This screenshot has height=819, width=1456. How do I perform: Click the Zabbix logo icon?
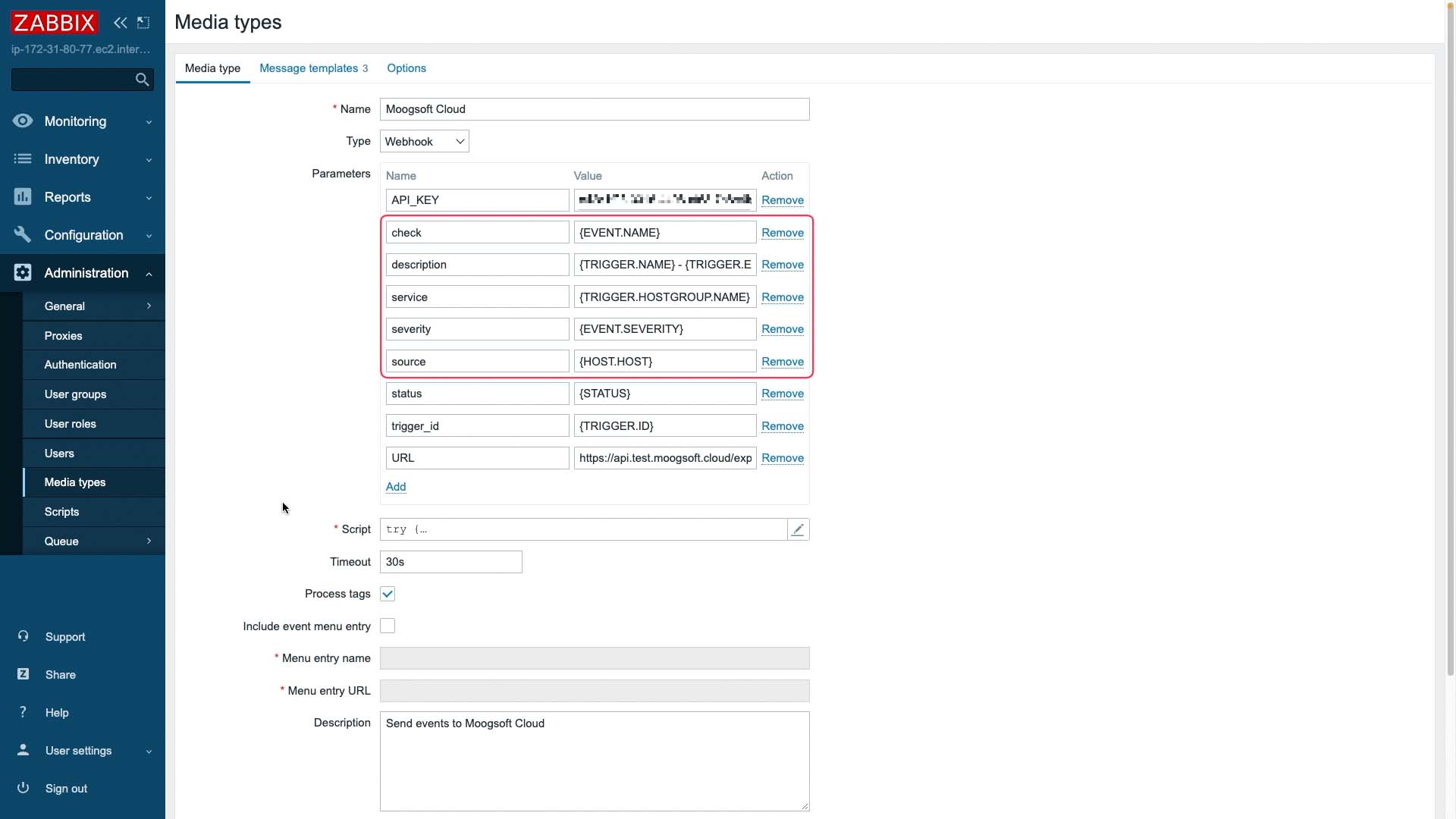click(x=54, y=22)
